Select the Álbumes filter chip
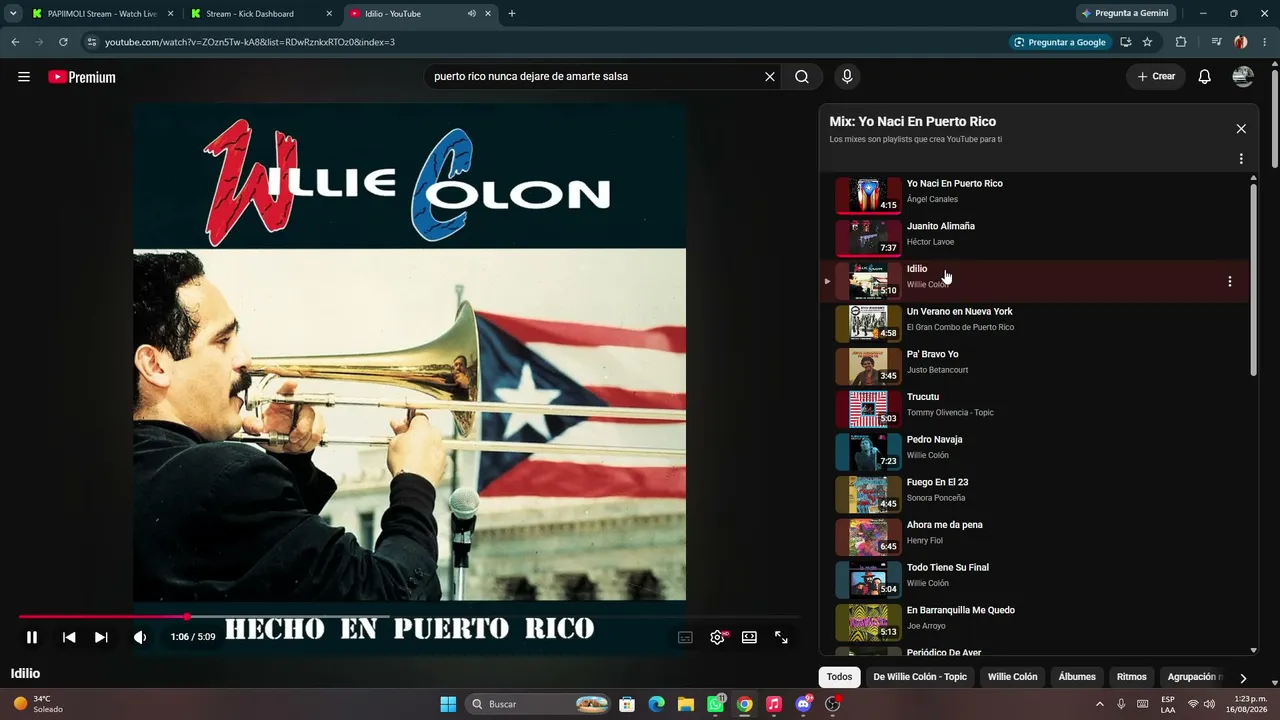 (1077, 677)
